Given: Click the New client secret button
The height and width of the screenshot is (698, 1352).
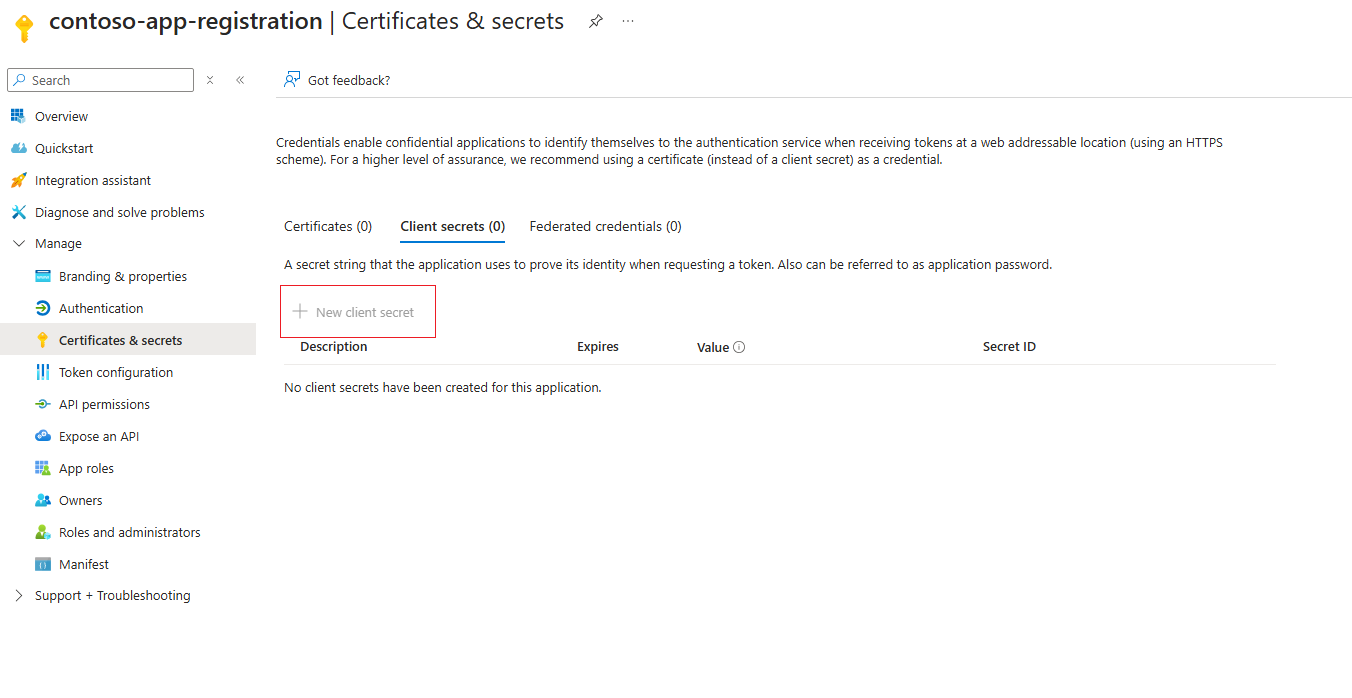Looking at the screenshot, I should [357, 312].
